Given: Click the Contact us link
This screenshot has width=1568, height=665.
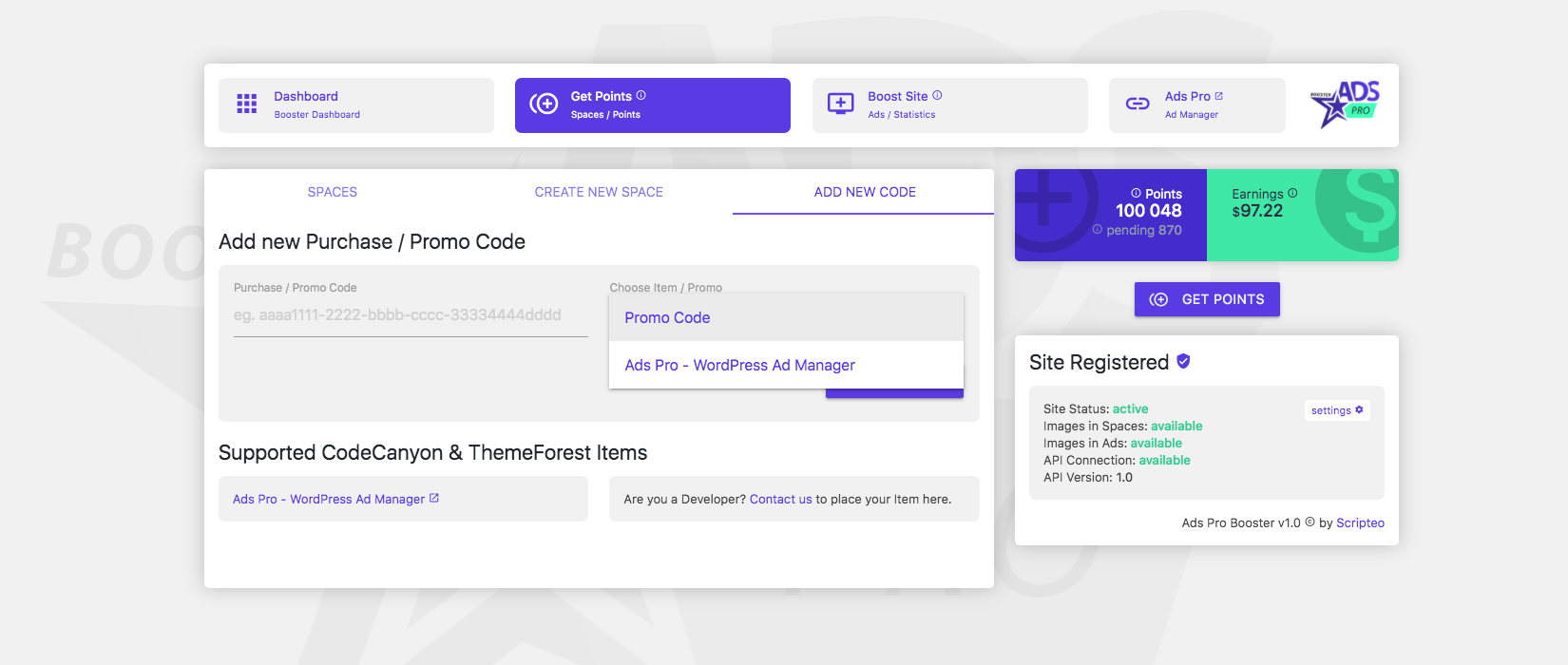Looking at the screenshot, I should pos(780,498).
